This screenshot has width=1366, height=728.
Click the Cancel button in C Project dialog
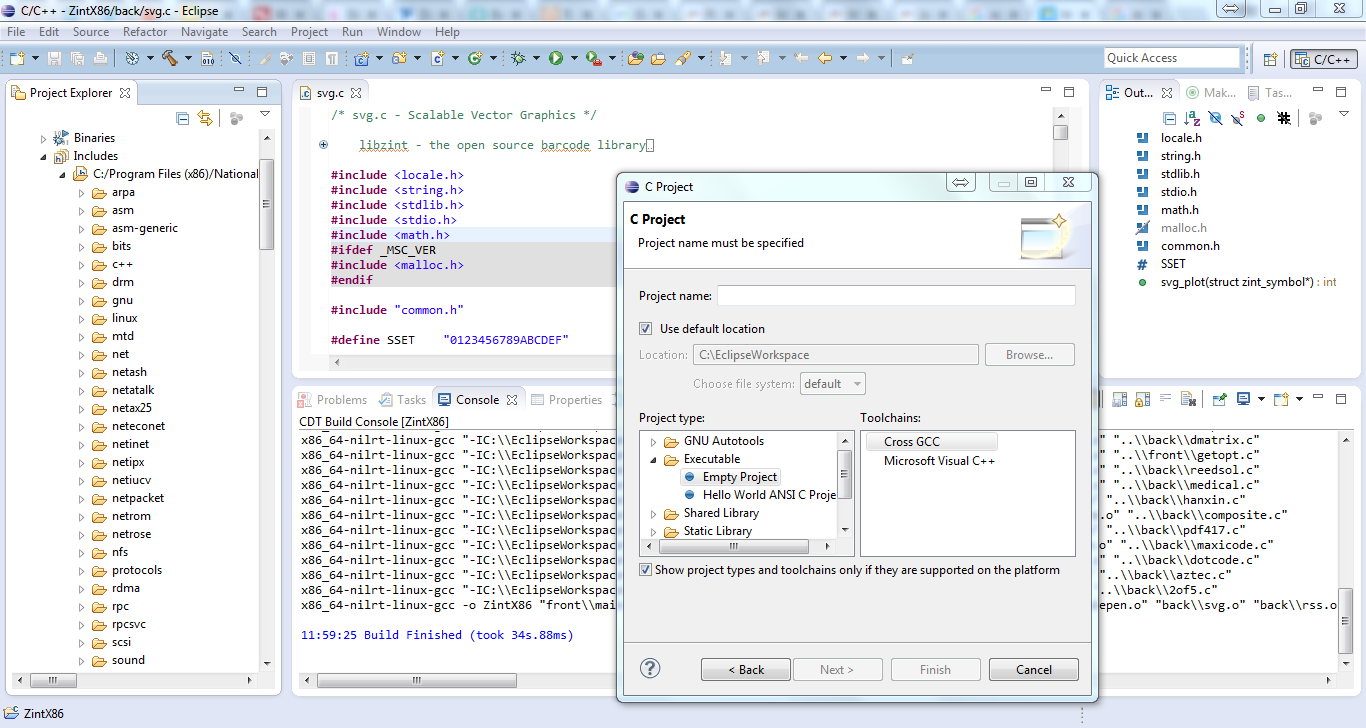(1033, 670)
